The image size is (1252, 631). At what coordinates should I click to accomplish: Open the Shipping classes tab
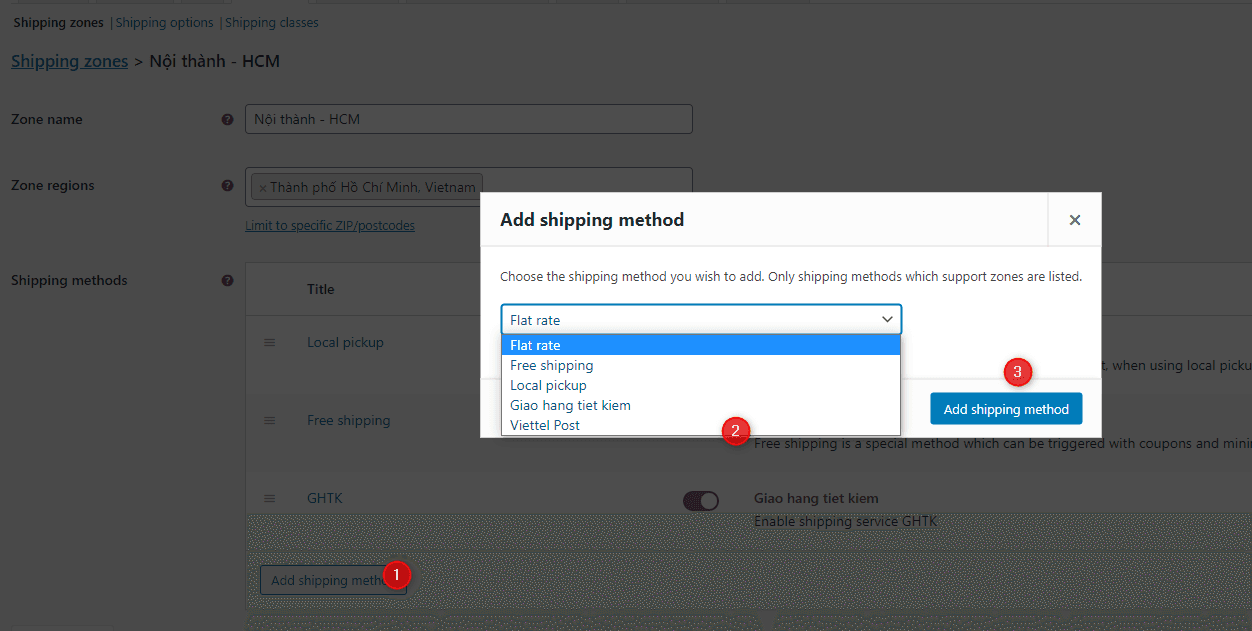coord(272,22)
